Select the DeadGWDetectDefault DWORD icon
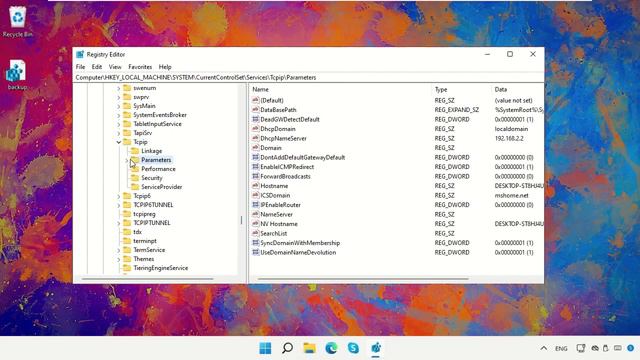640x360 pixels. pos(256,119)
